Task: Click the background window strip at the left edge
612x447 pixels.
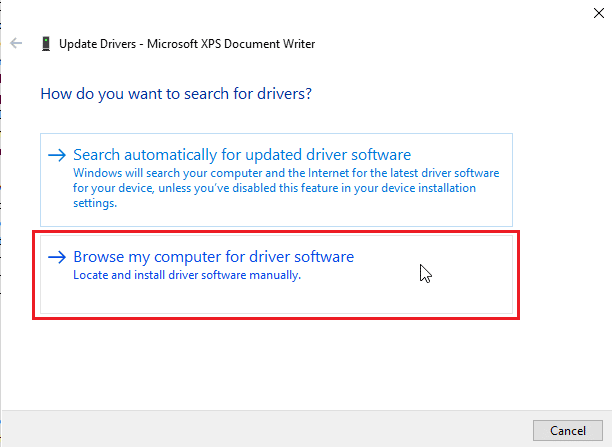Action: [2, 250]
